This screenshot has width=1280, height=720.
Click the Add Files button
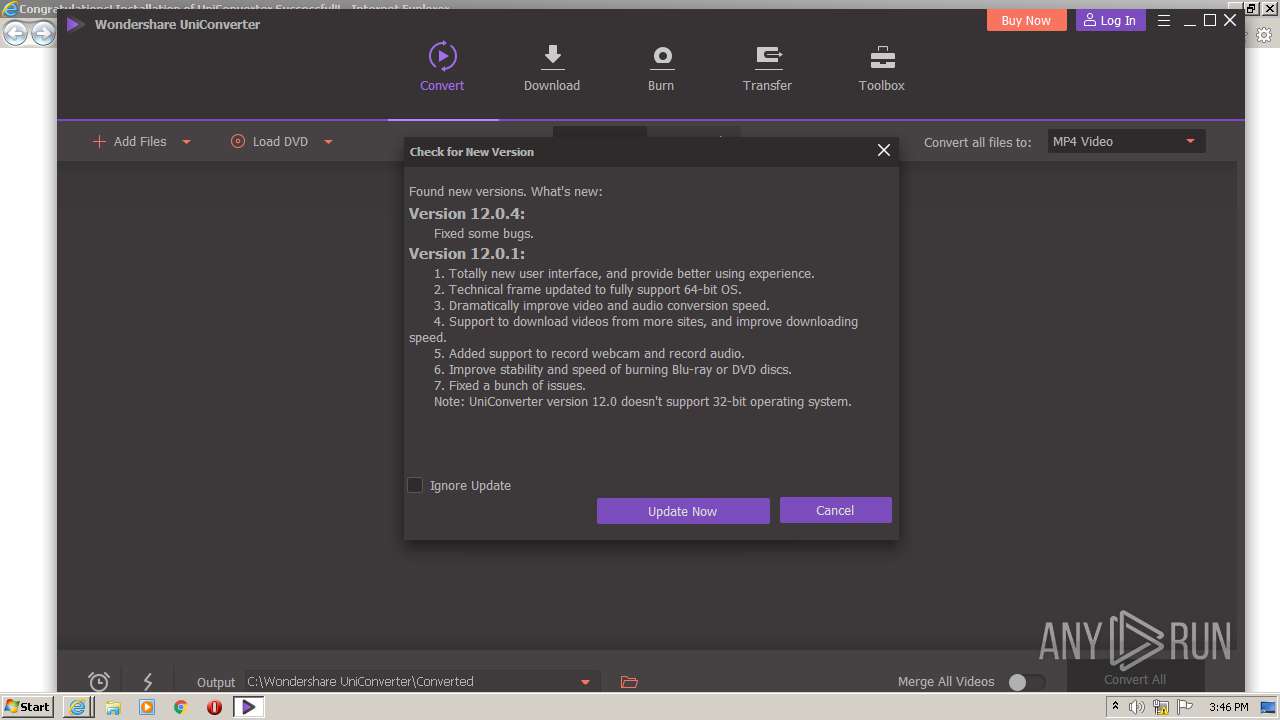coord(130,142)
